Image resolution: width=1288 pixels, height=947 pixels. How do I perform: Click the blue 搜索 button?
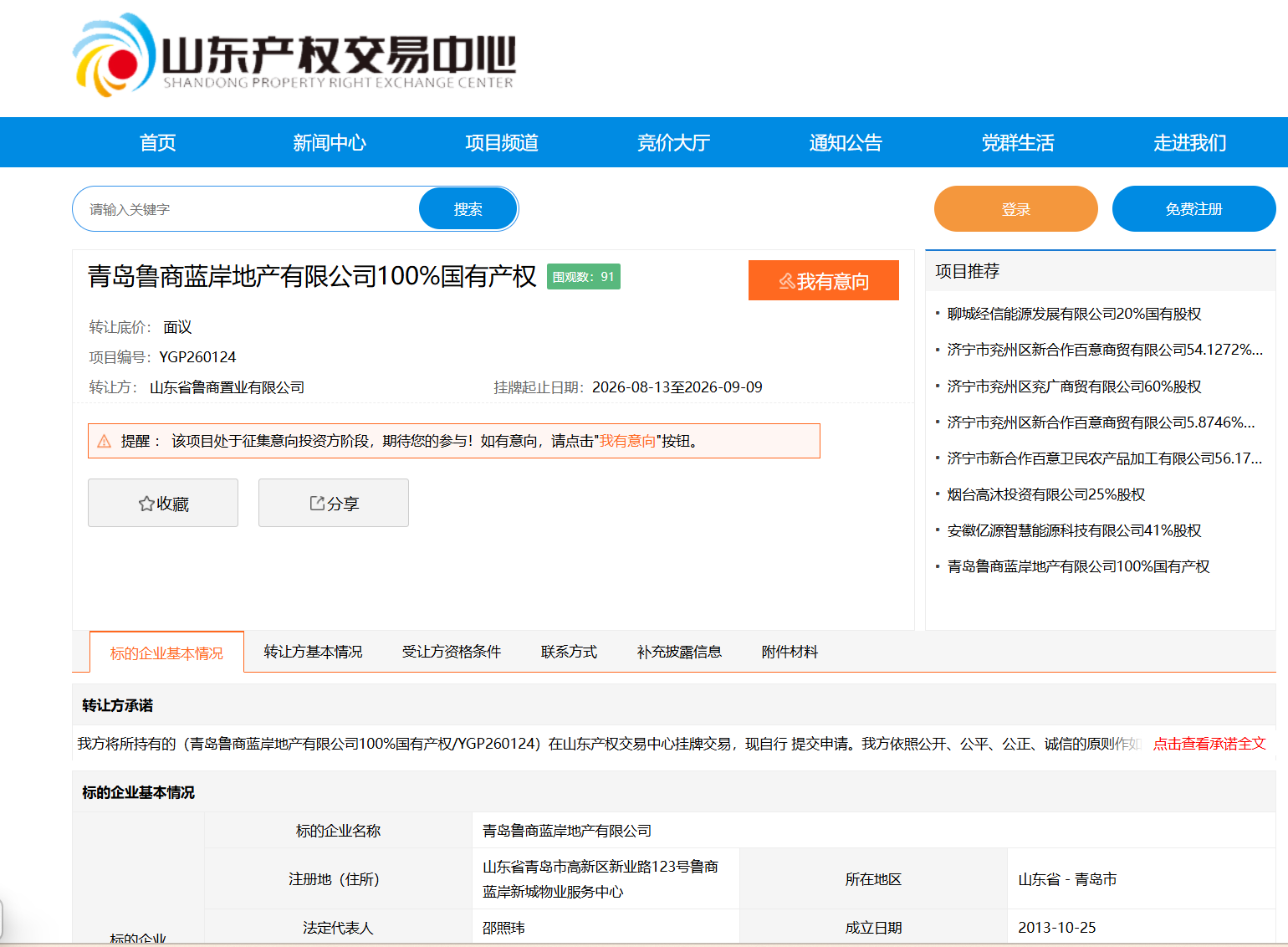click(468, 209)
